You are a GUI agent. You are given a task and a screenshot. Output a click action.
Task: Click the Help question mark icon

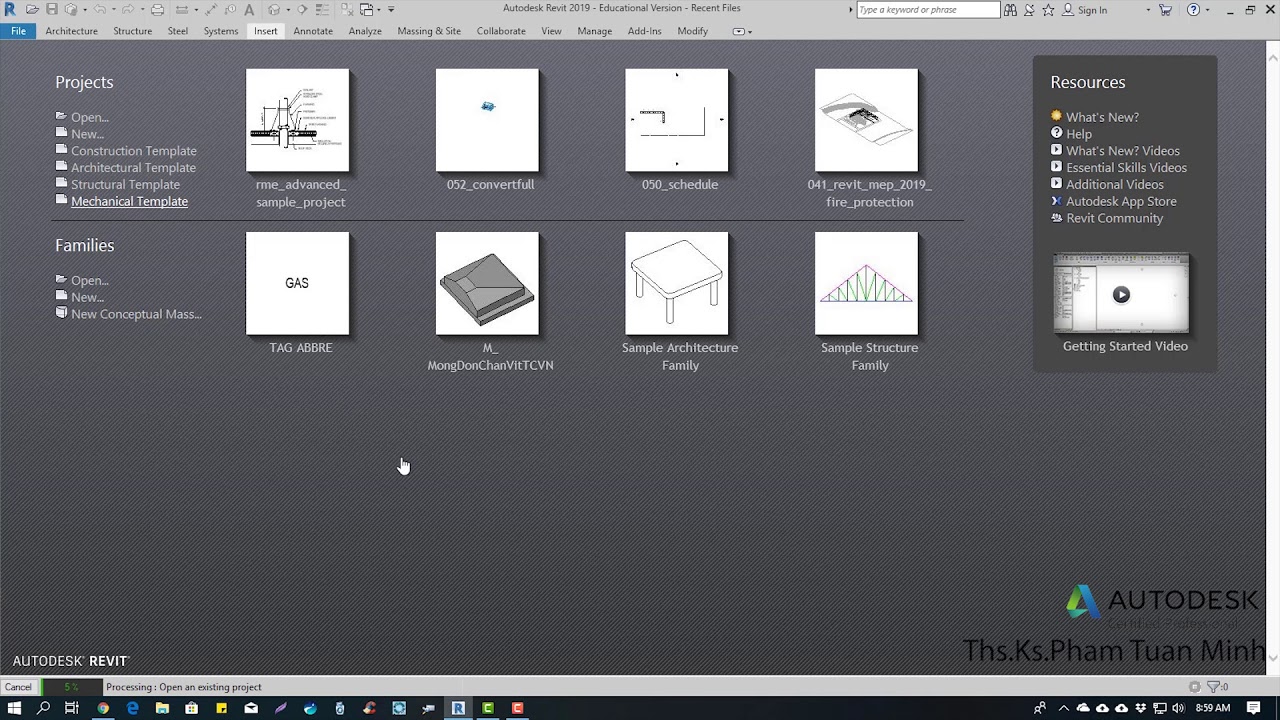[x=1193, y=10]
